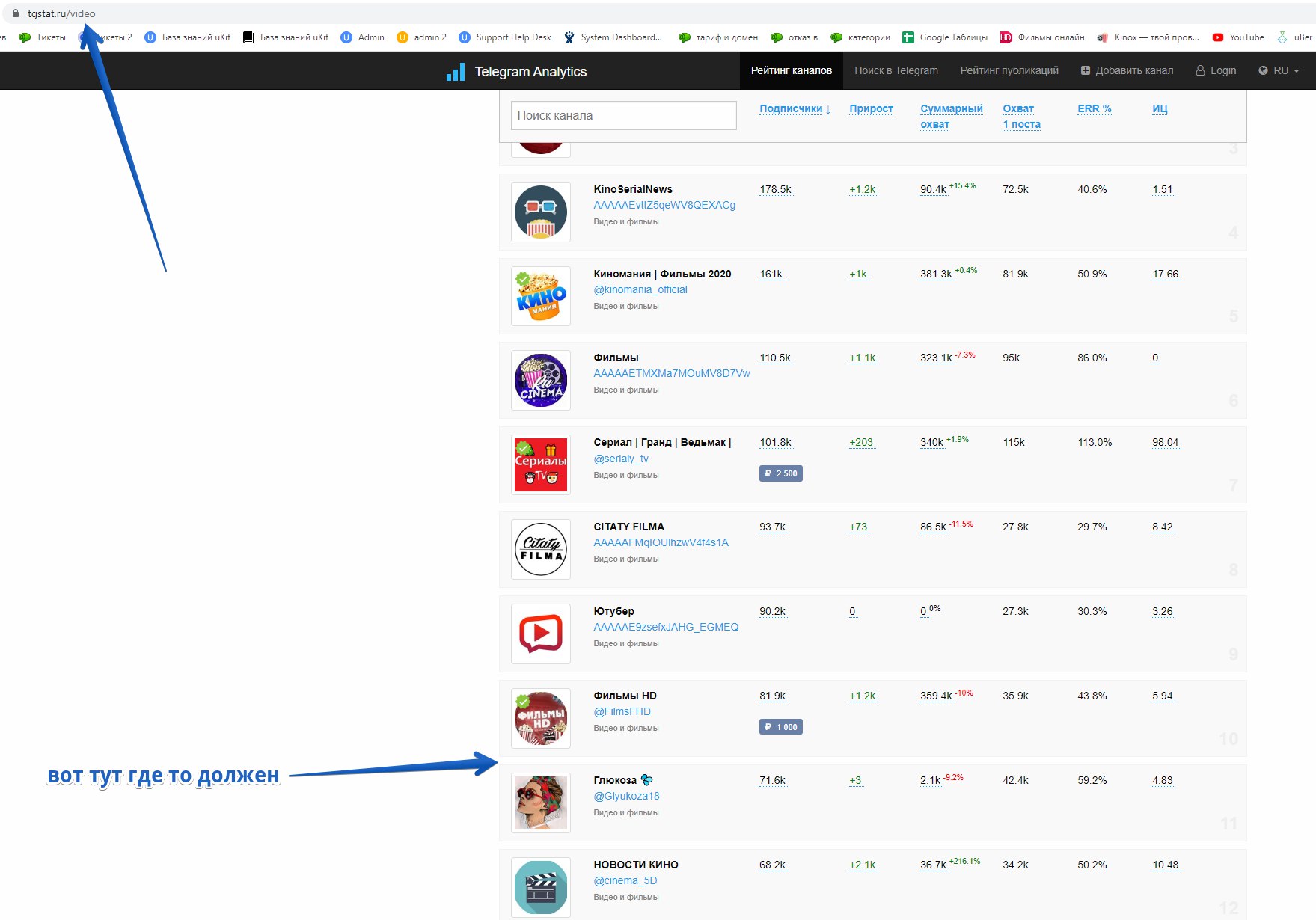
Task: Click the KinoSerialNews channel title
Action: pos(633,189)
